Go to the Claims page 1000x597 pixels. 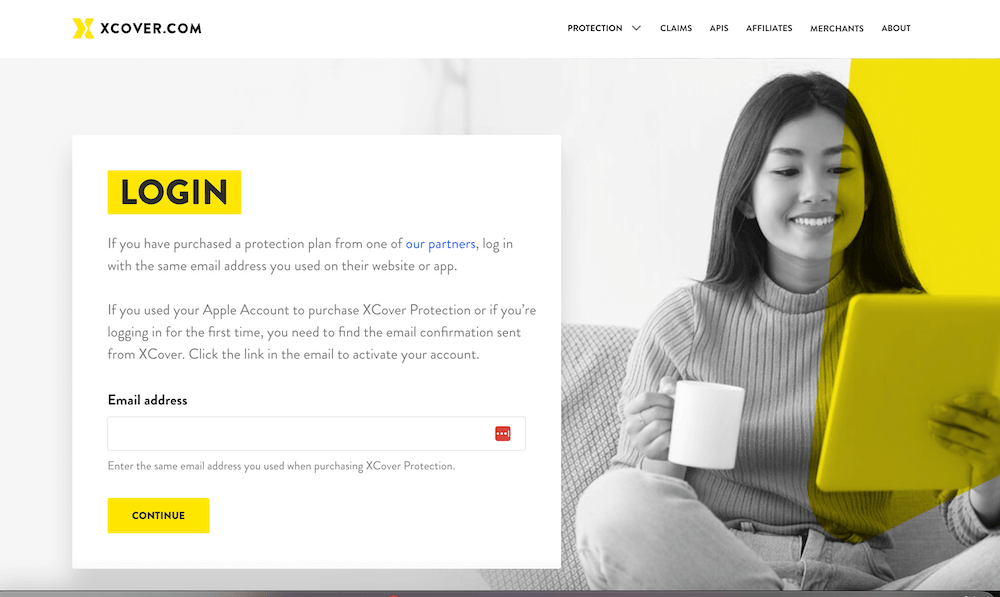tap(675, 28)
